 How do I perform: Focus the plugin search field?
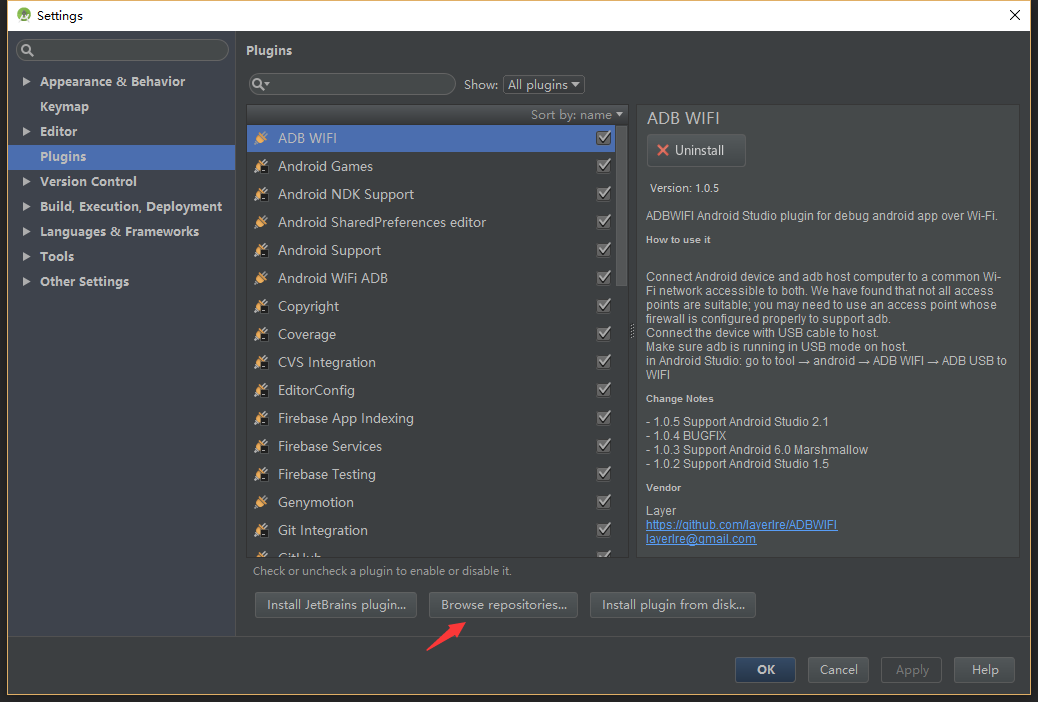click(352, 84)
